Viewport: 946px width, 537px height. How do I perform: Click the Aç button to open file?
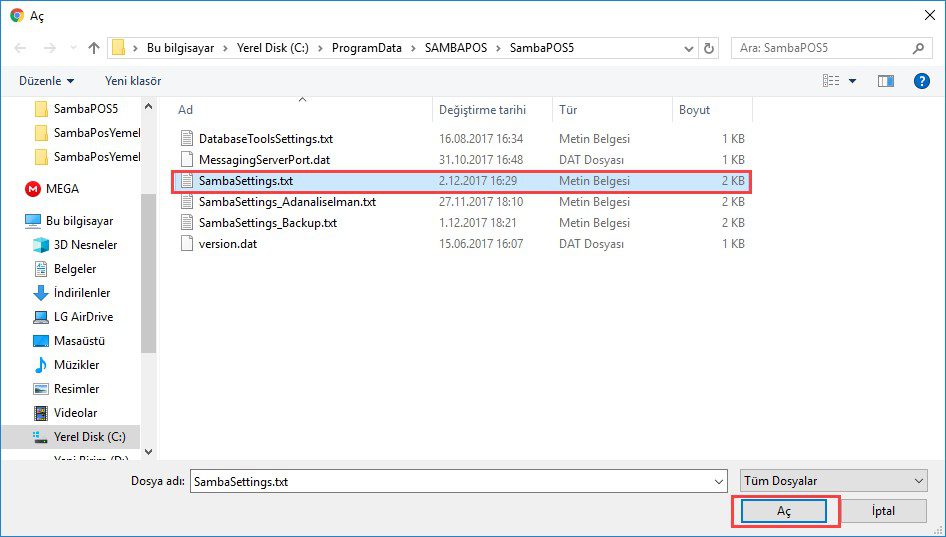[784, 511]
